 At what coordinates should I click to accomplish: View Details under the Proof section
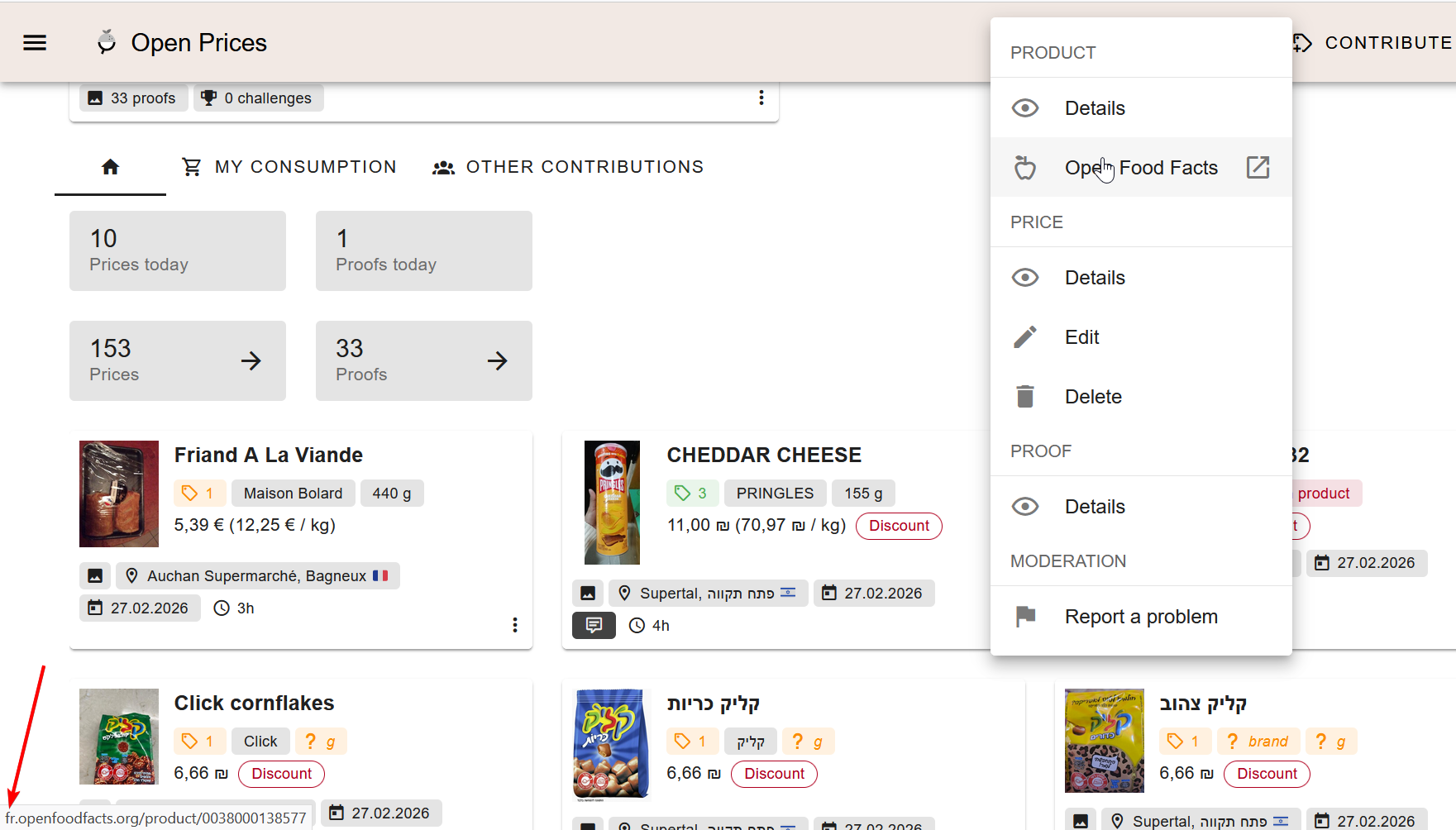[1094, 507]
